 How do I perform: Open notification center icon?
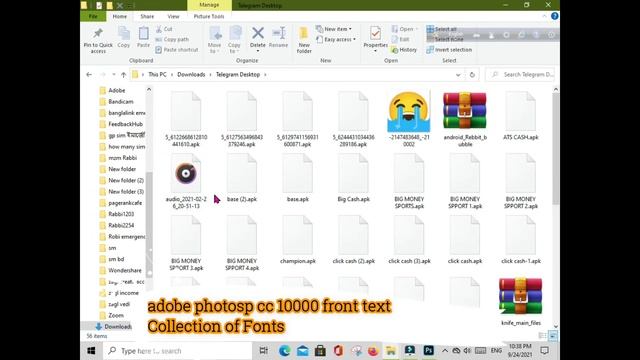tap(544, 351)
